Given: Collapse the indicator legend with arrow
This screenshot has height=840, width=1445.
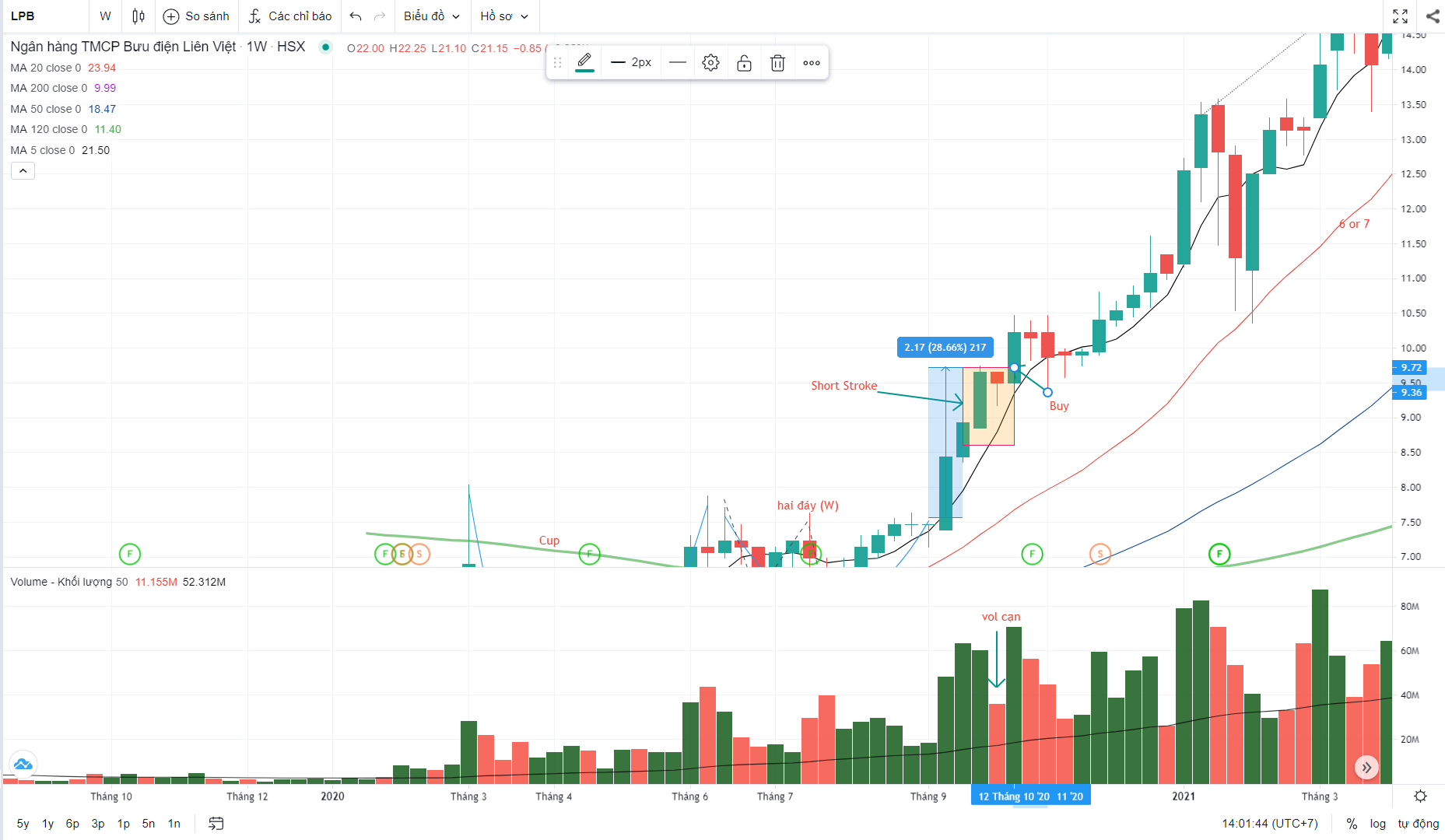Looking at the screenshot, I should [x=23, y=171].
